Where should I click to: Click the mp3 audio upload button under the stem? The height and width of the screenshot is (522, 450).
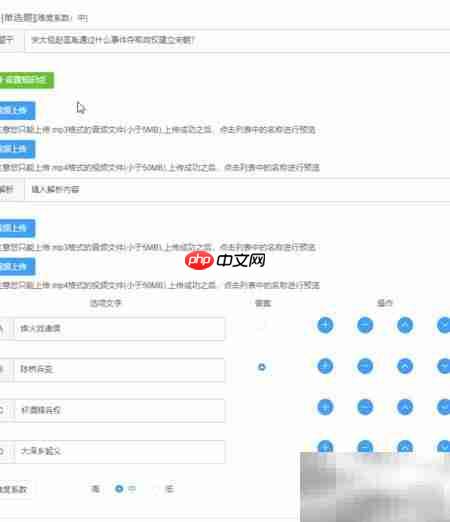[x=17, y=110]
